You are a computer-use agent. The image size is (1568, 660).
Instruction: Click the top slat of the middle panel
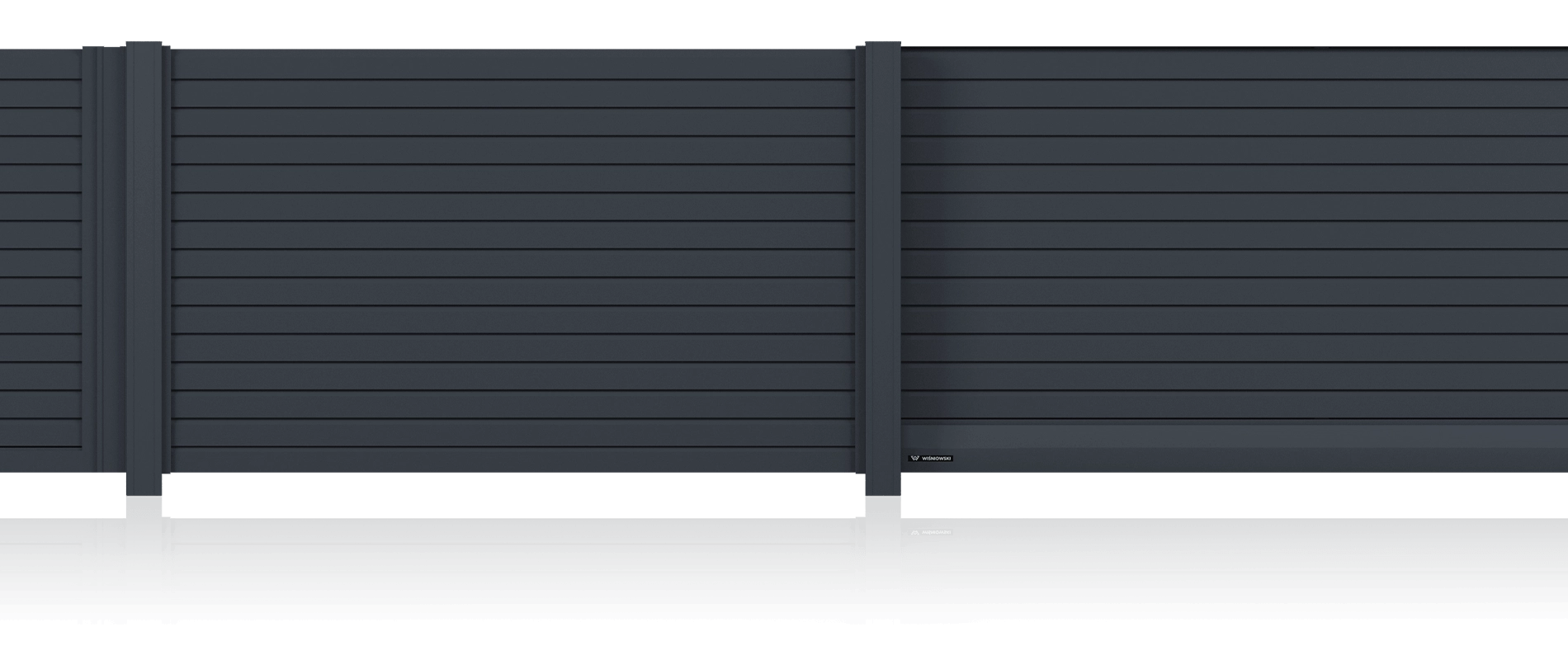(x=512, y=64)
